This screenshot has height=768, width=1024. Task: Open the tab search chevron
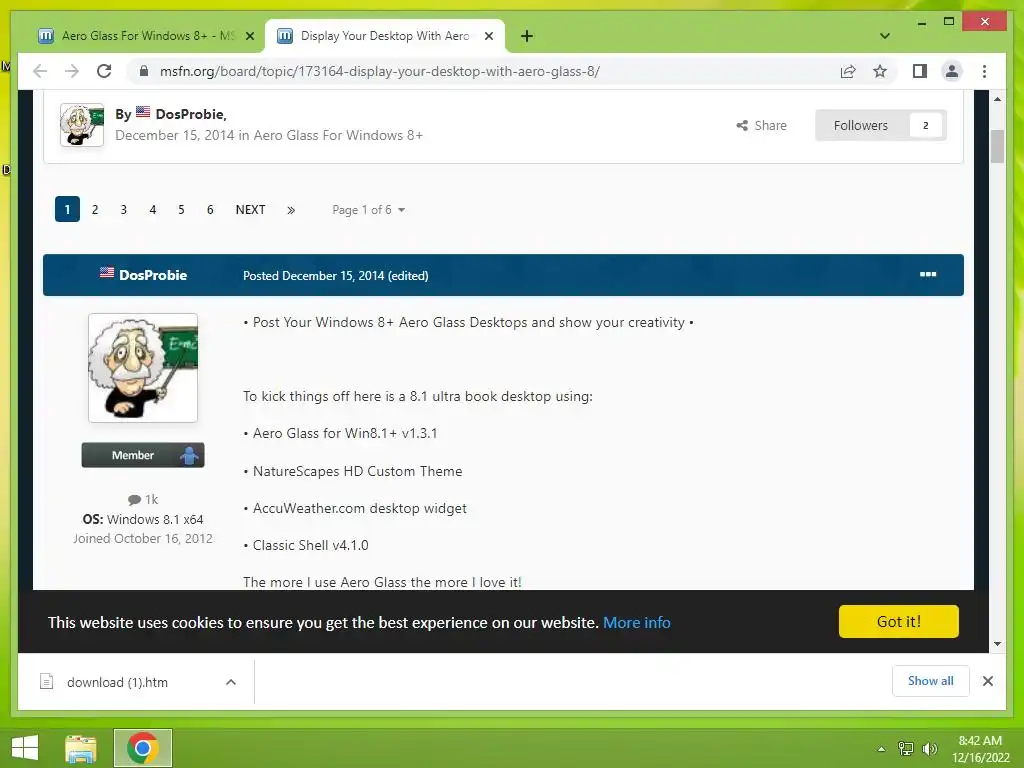(x=884, y=36)
